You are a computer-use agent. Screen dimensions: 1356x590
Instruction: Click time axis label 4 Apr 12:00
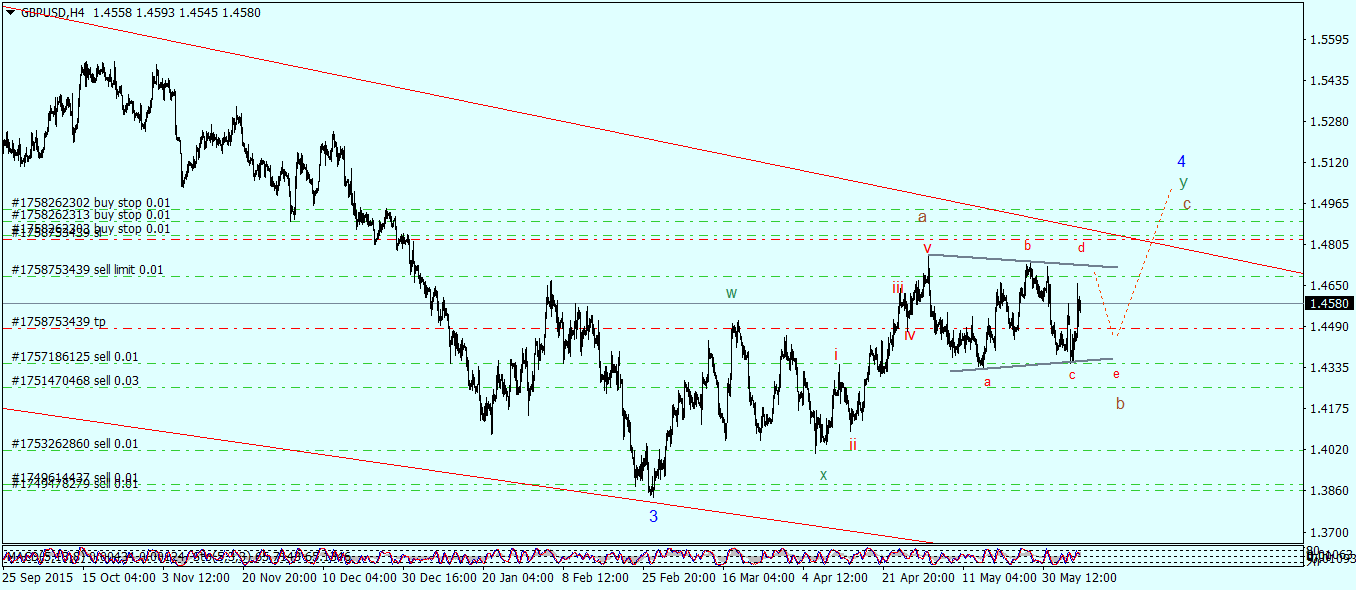pos(835,578)
